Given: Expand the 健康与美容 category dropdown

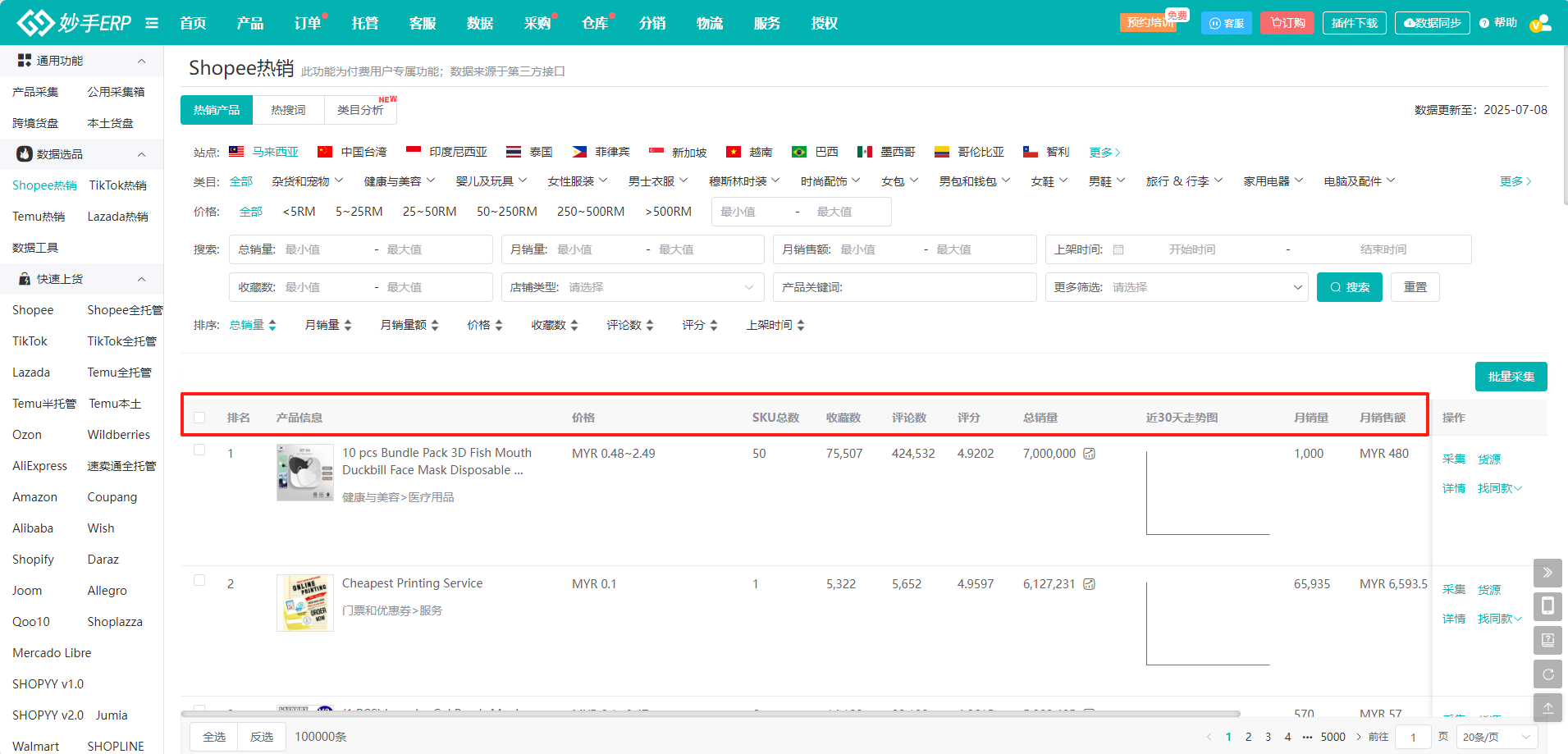Looking at the screenshot, I should point(400,181).
